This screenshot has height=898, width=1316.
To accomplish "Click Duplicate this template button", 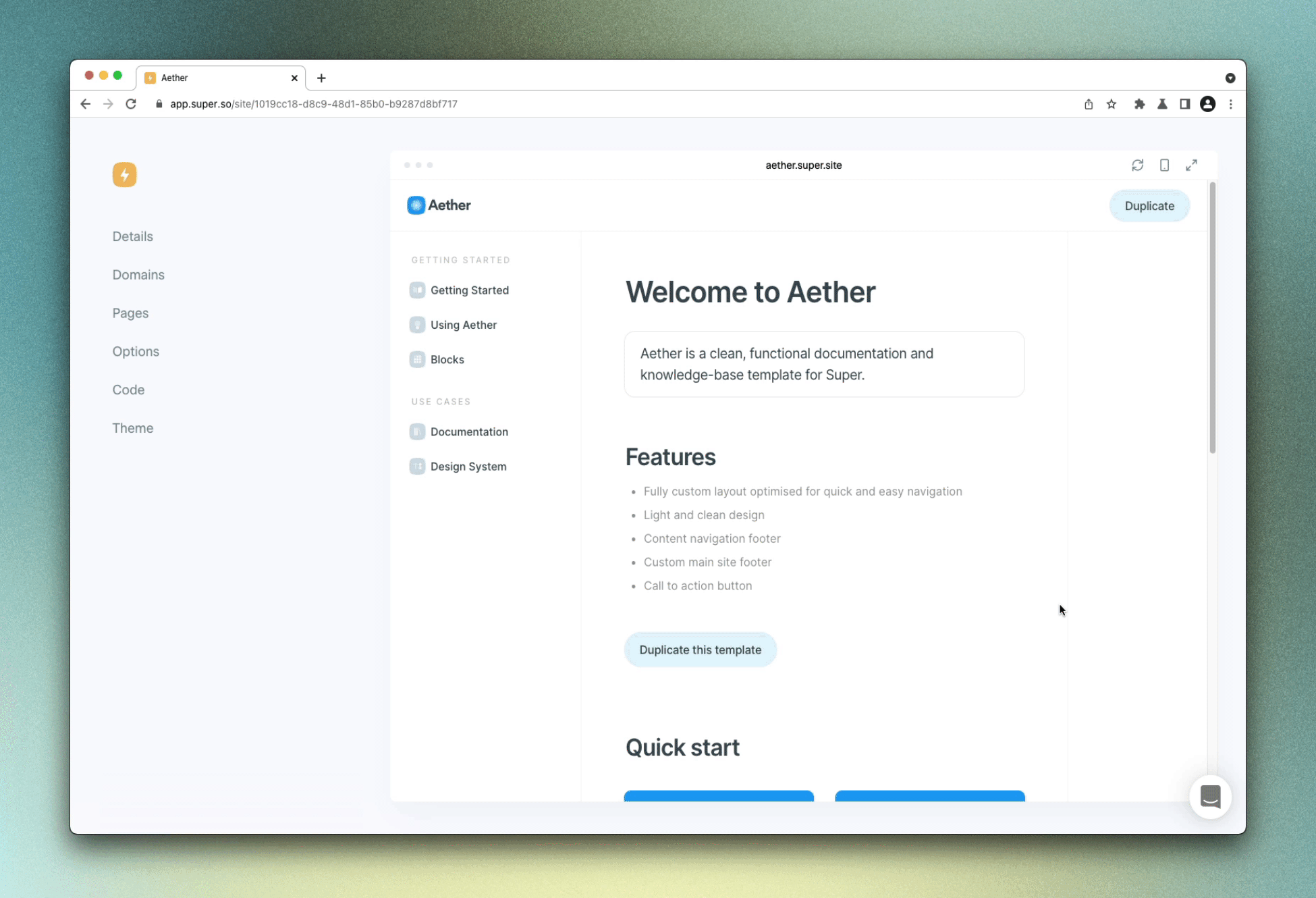I will pos(700,649).
